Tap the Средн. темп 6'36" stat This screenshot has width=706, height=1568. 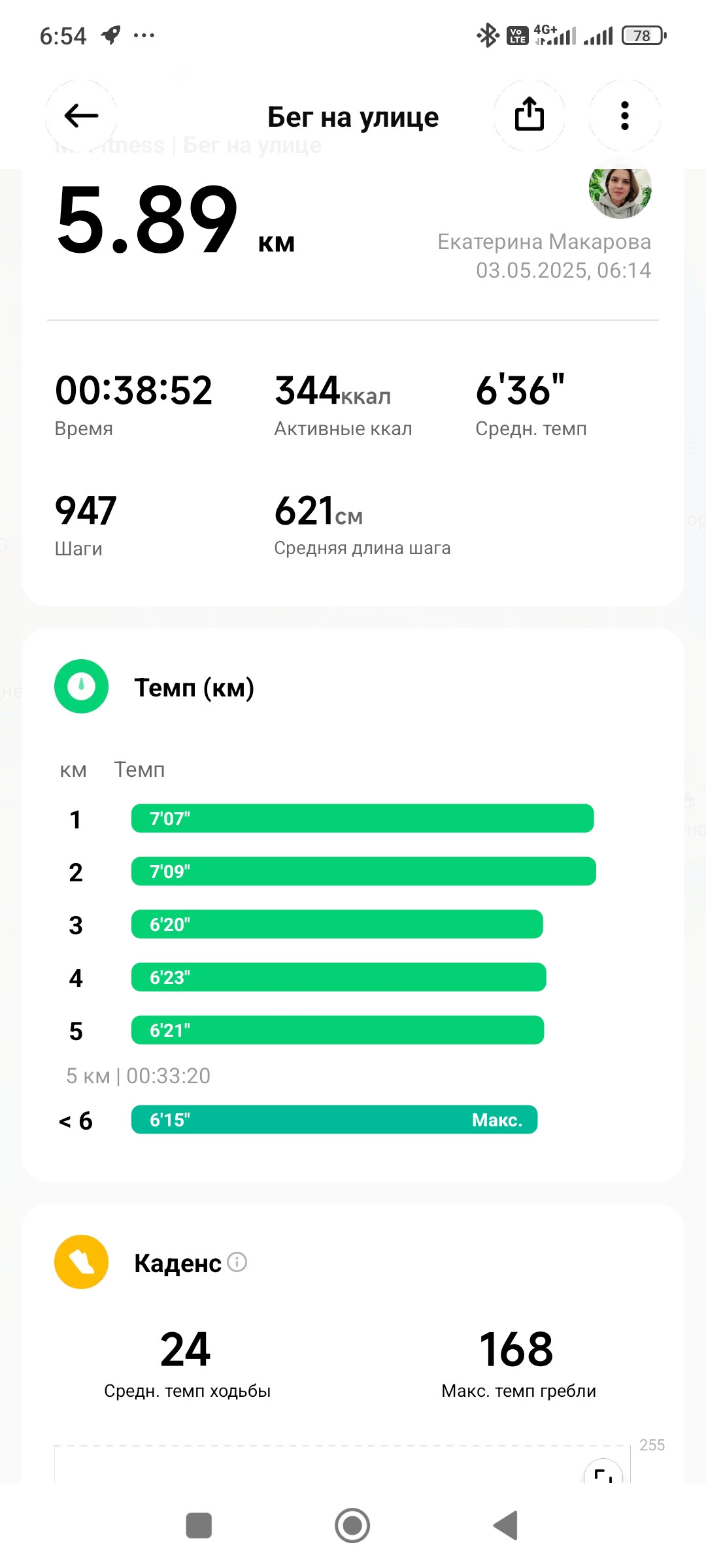pos(531,404)
